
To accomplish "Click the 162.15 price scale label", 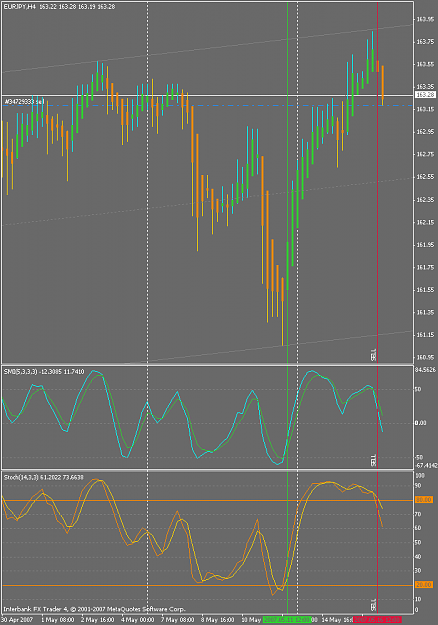I will [x=425, y=222].
